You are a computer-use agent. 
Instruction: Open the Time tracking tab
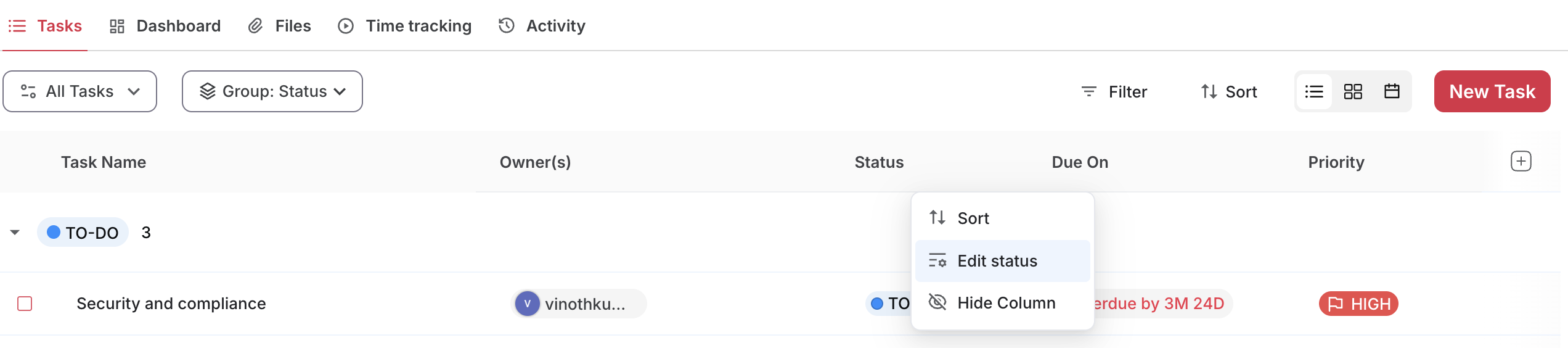coord(405,26)
